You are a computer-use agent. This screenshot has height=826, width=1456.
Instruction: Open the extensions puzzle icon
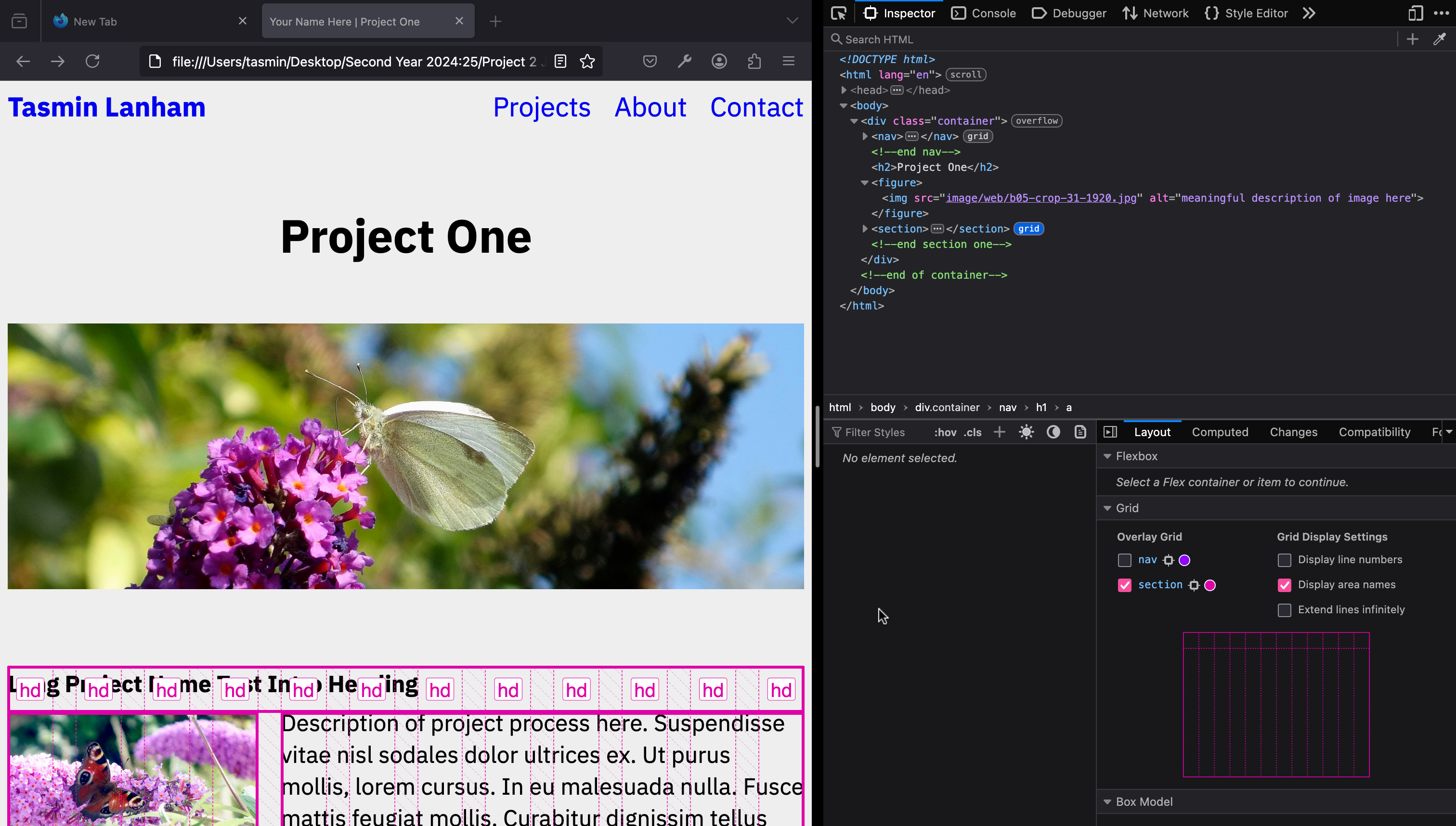click(754, 61)
